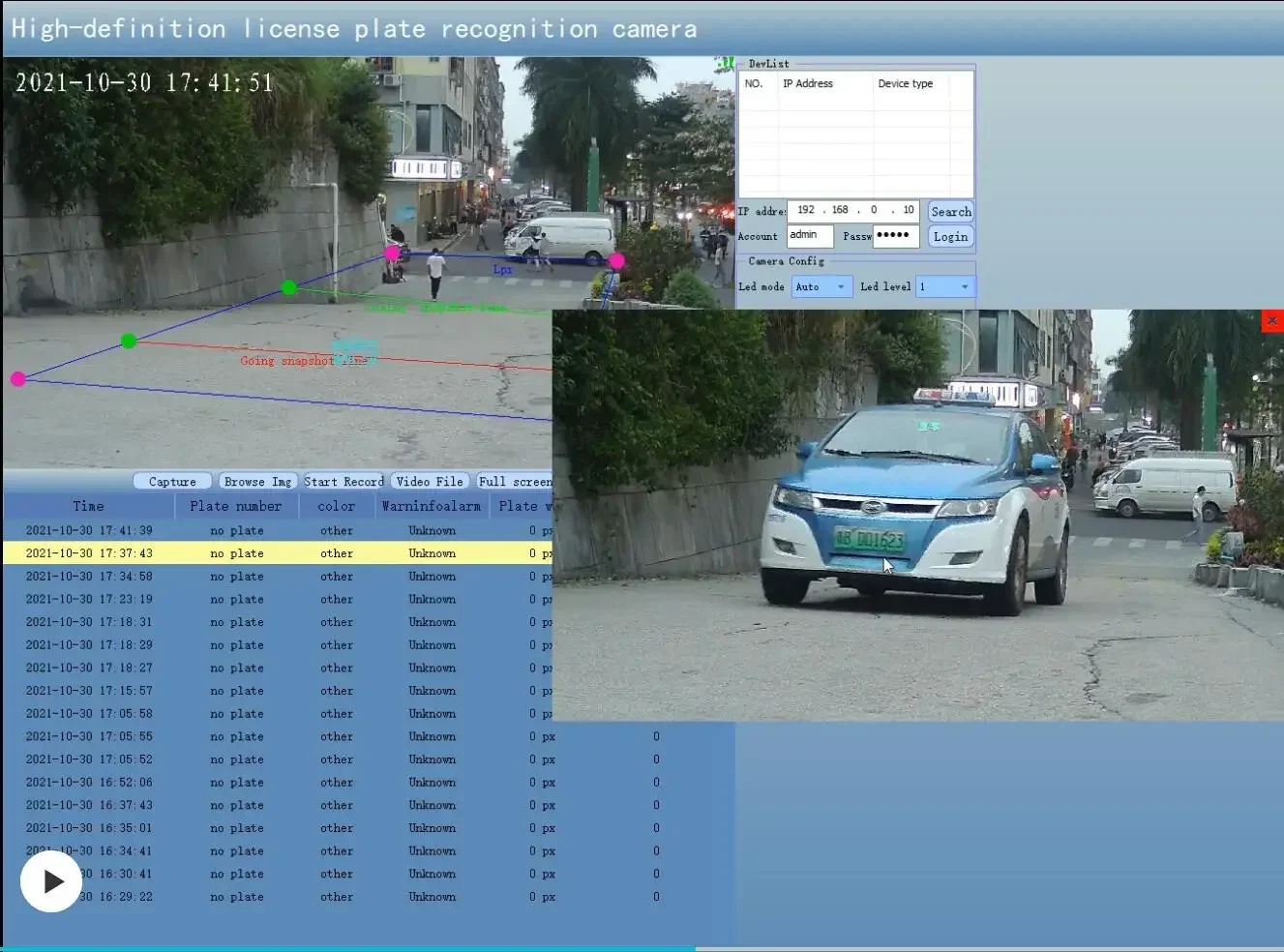
Task: Focus the Password input field
Action: (895, 236)
